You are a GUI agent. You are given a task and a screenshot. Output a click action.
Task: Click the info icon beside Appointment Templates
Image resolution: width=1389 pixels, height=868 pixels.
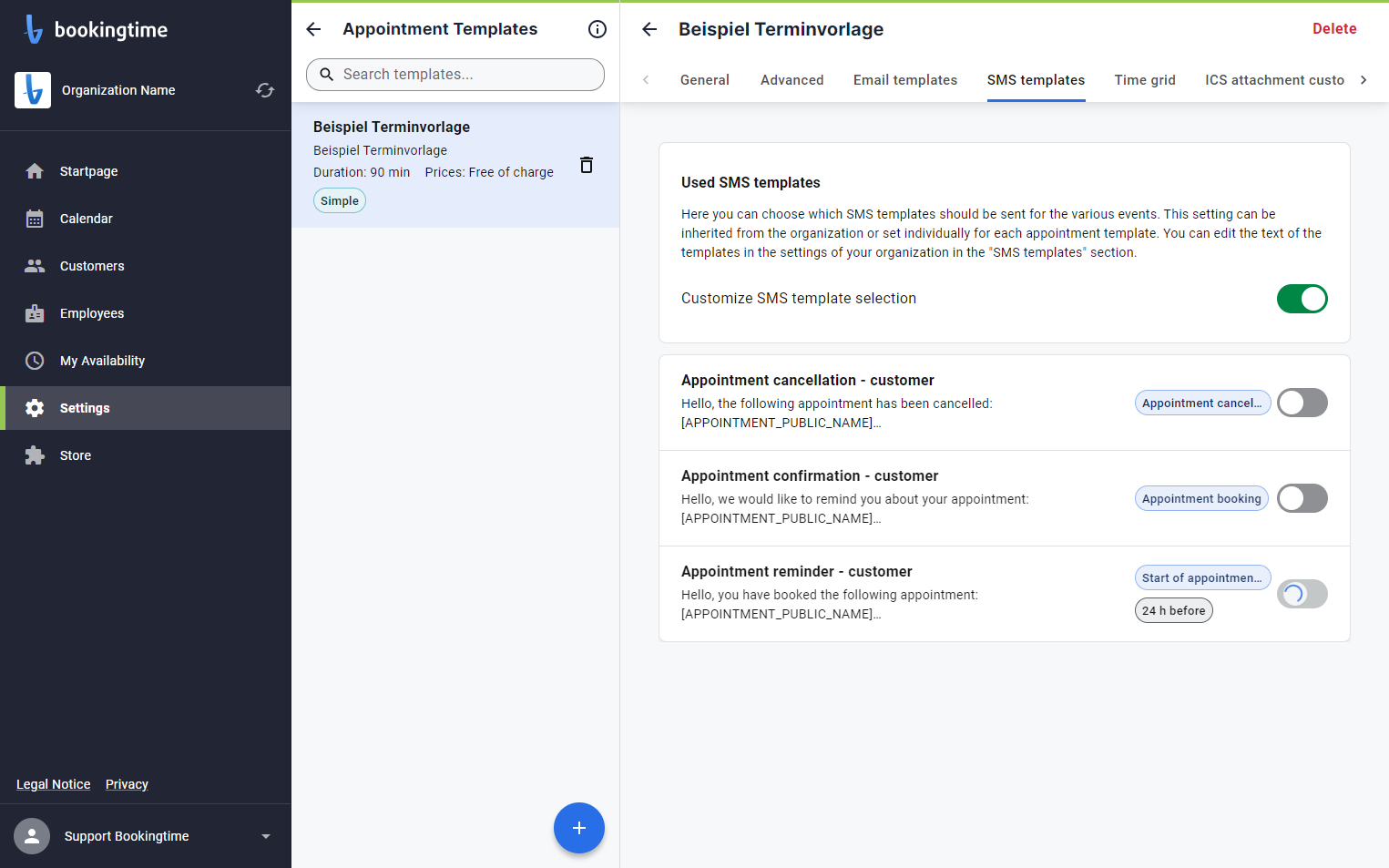click(x=597, y=29)
